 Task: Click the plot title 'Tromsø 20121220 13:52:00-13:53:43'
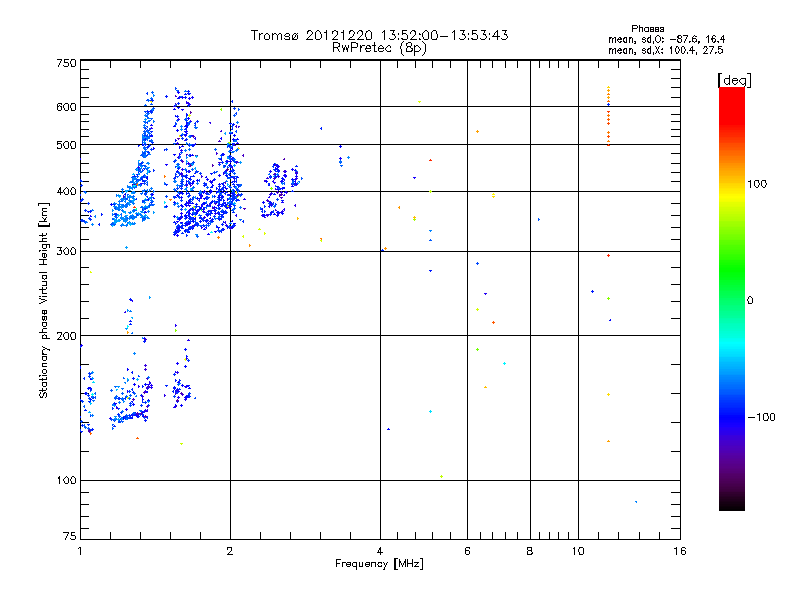(379, 35)
